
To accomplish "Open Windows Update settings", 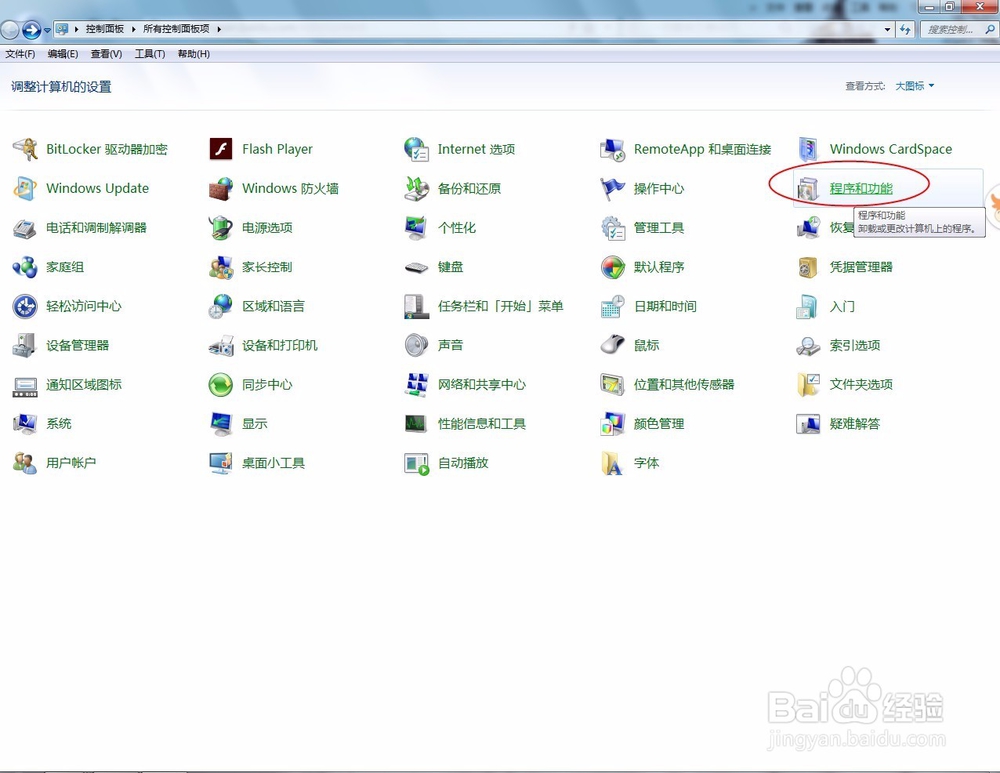I will (97, 188).
